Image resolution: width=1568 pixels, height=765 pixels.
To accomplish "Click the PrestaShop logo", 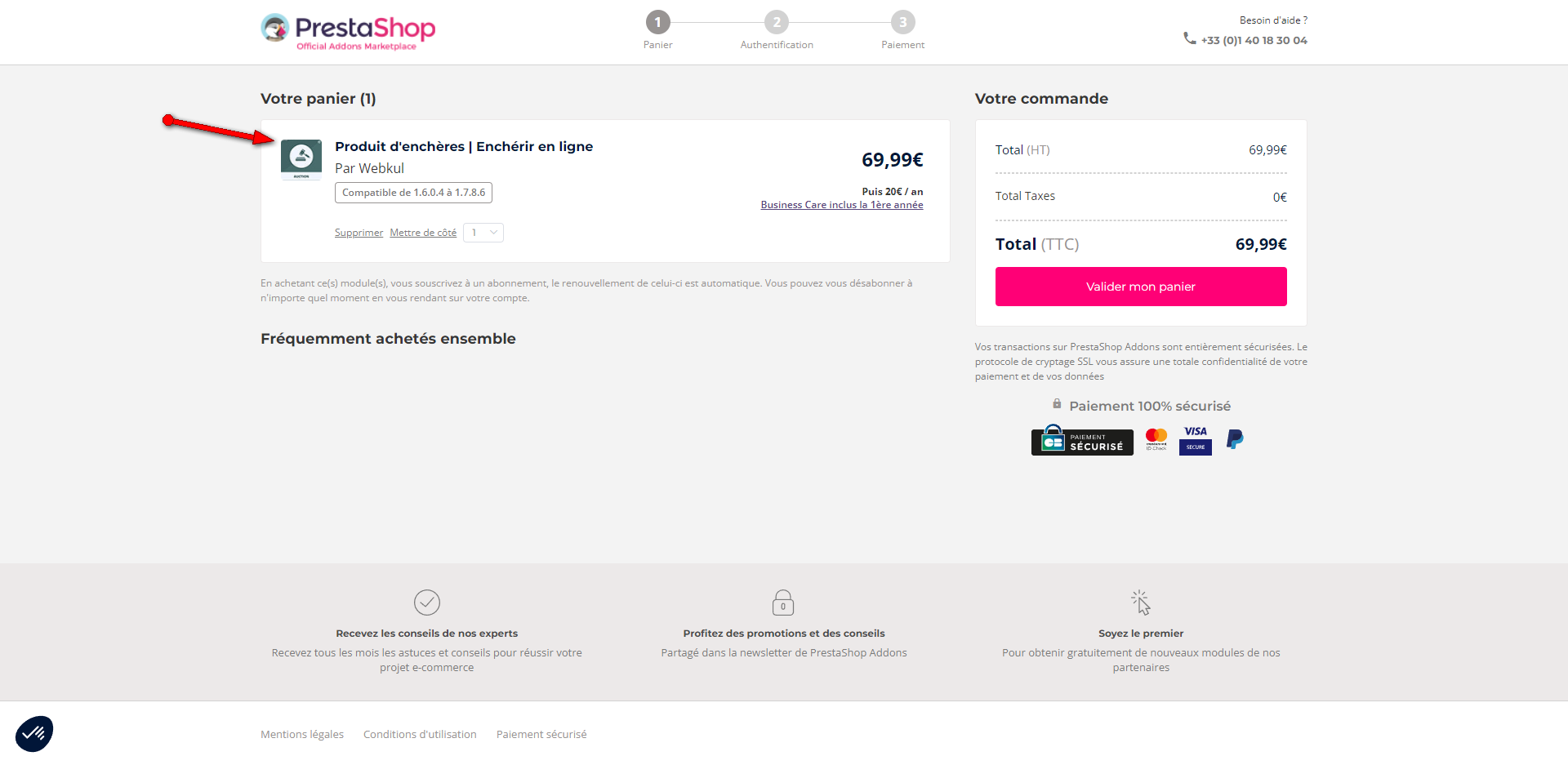I will pyautogui.click(x=348, y=32).
